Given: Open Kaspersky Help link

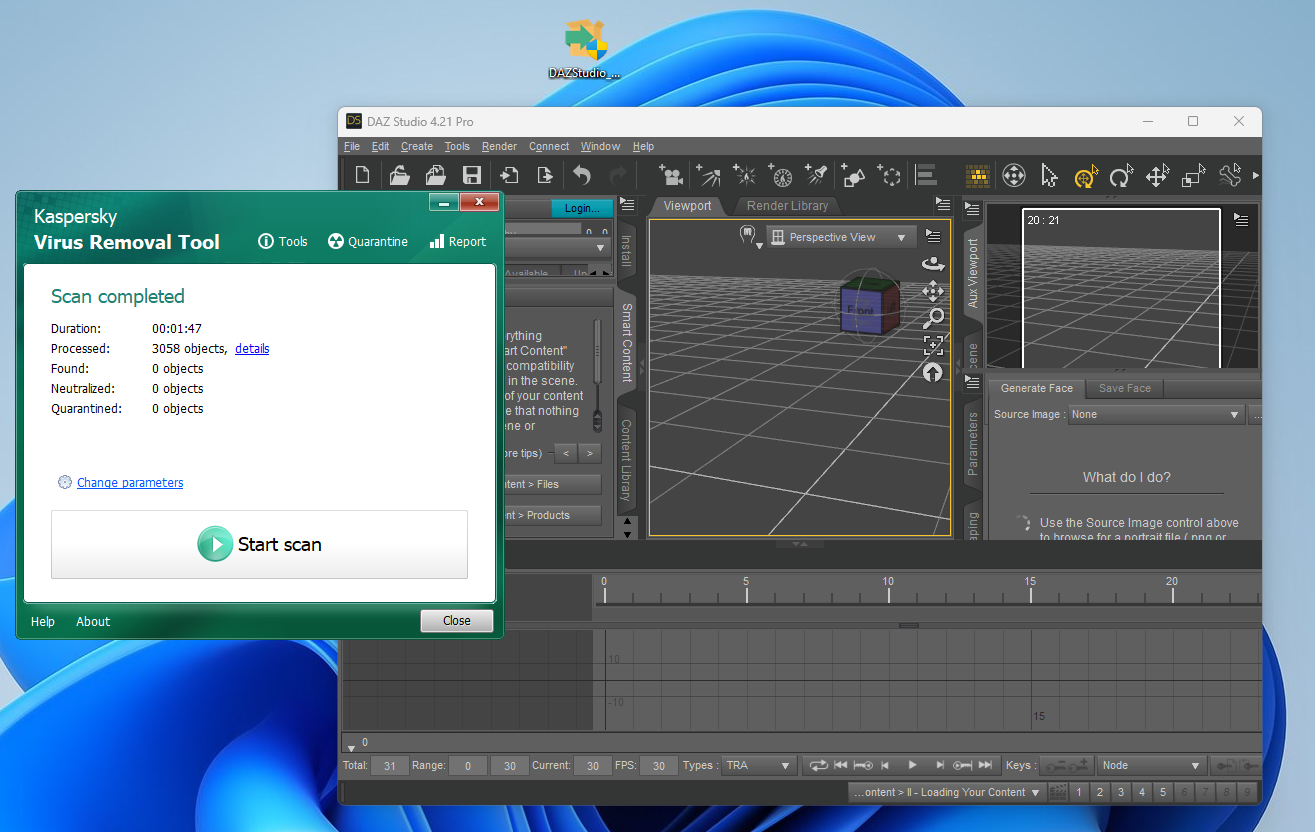Looking at the screenshot, I should pyautogui.click(x=43, y=621).
